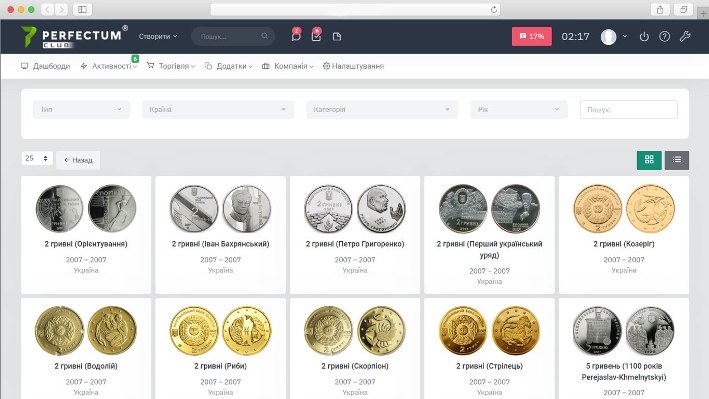
Task: Click the document notes icon in header
Action: (337, 37)
